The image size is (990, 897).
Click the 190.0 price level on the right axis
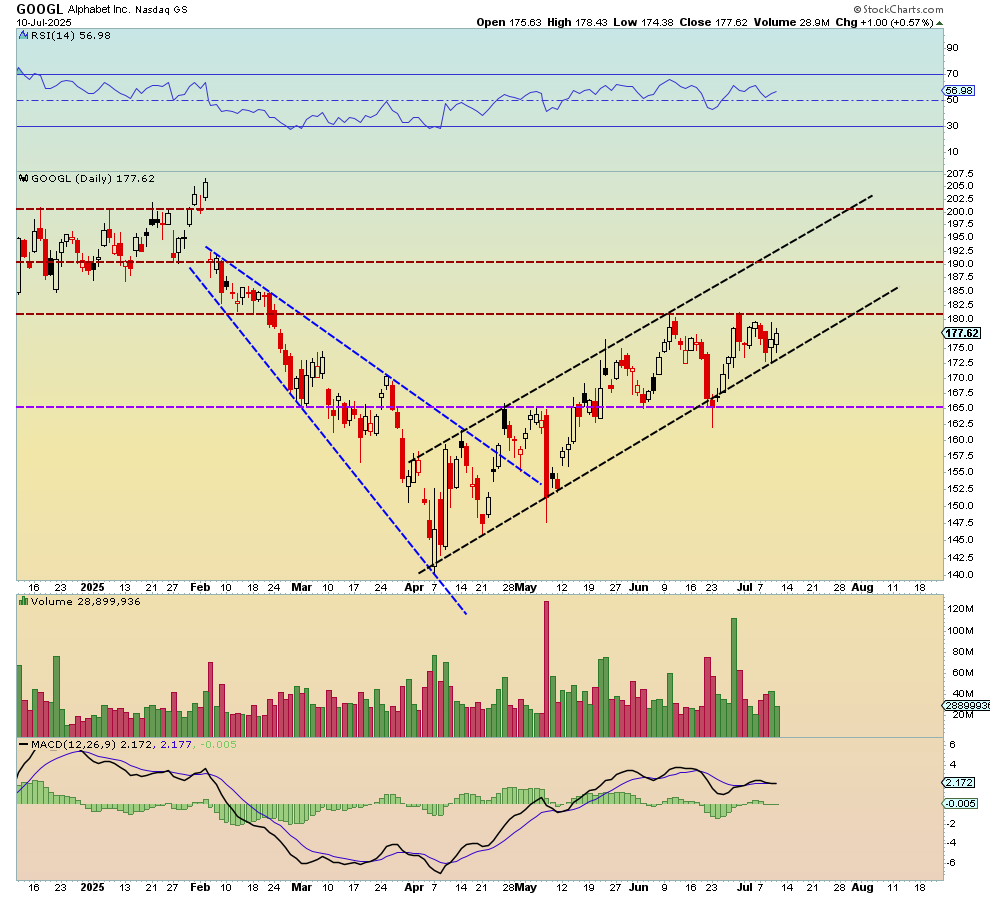coord(960,264)
